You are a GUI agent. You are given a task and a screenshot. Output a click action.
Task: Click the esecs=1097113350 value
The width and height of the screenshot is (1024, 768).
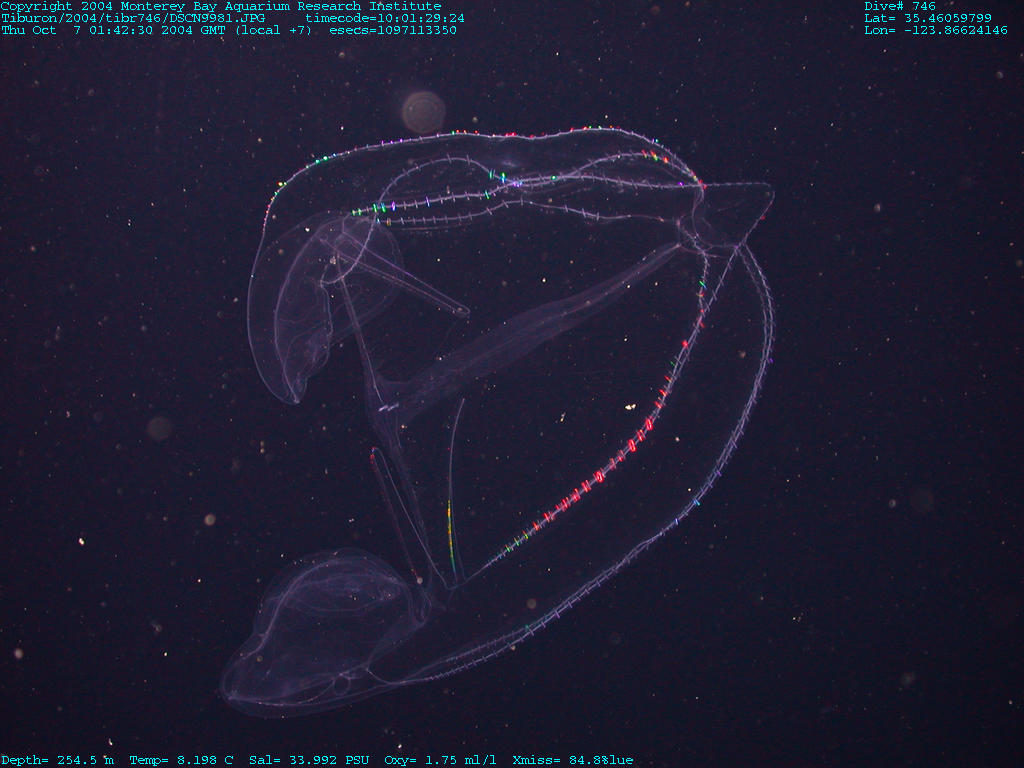tap(393, 30)
